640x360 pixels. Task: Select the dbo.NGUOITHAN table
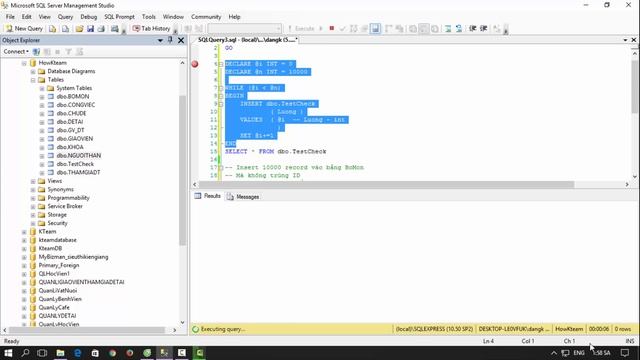click(79, 156)
